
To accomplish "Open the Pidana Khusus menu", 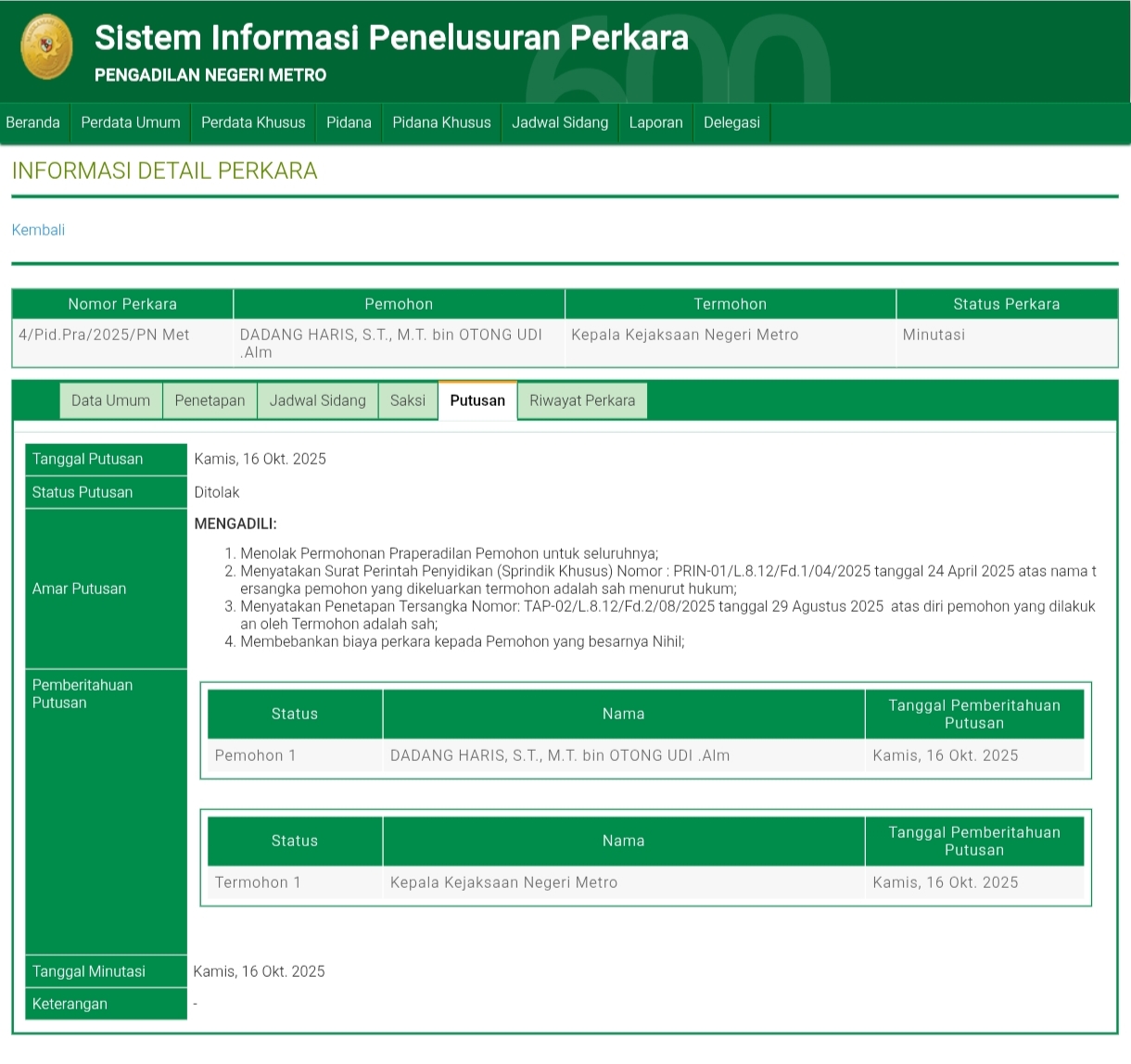I will pos(441,122).
